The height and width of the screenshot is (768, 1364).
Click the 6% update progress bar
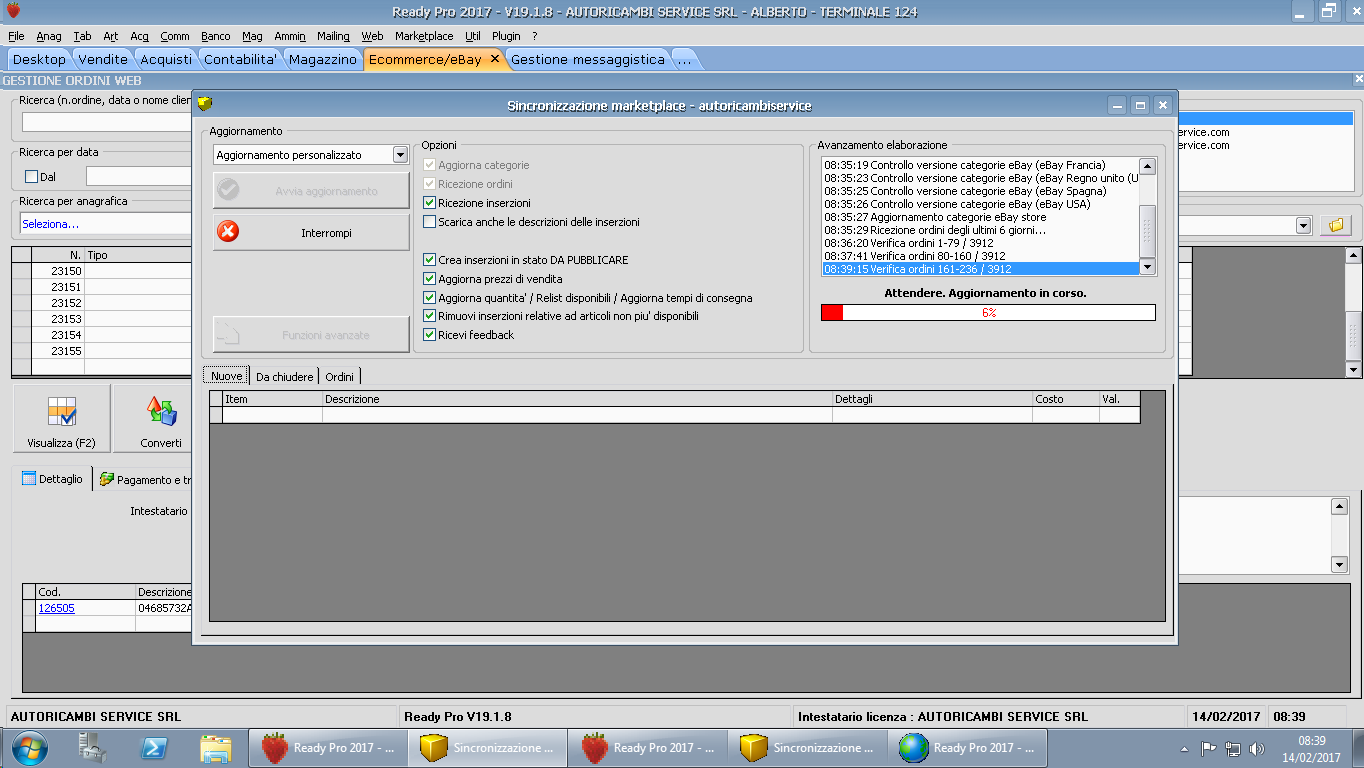tap(988, 313)
